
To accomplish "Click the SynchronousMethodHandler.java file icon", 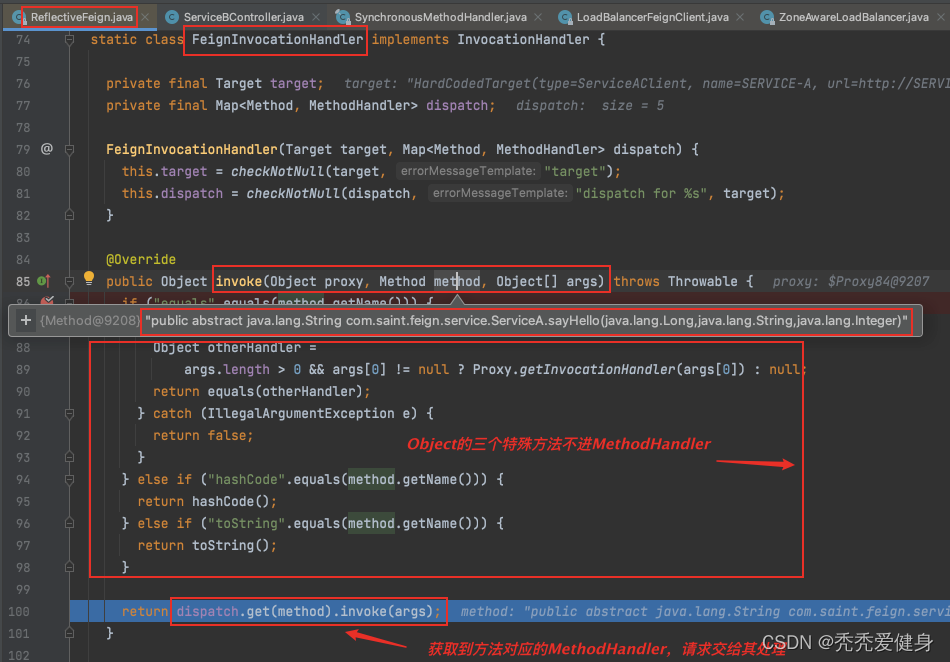I will 342,17.
